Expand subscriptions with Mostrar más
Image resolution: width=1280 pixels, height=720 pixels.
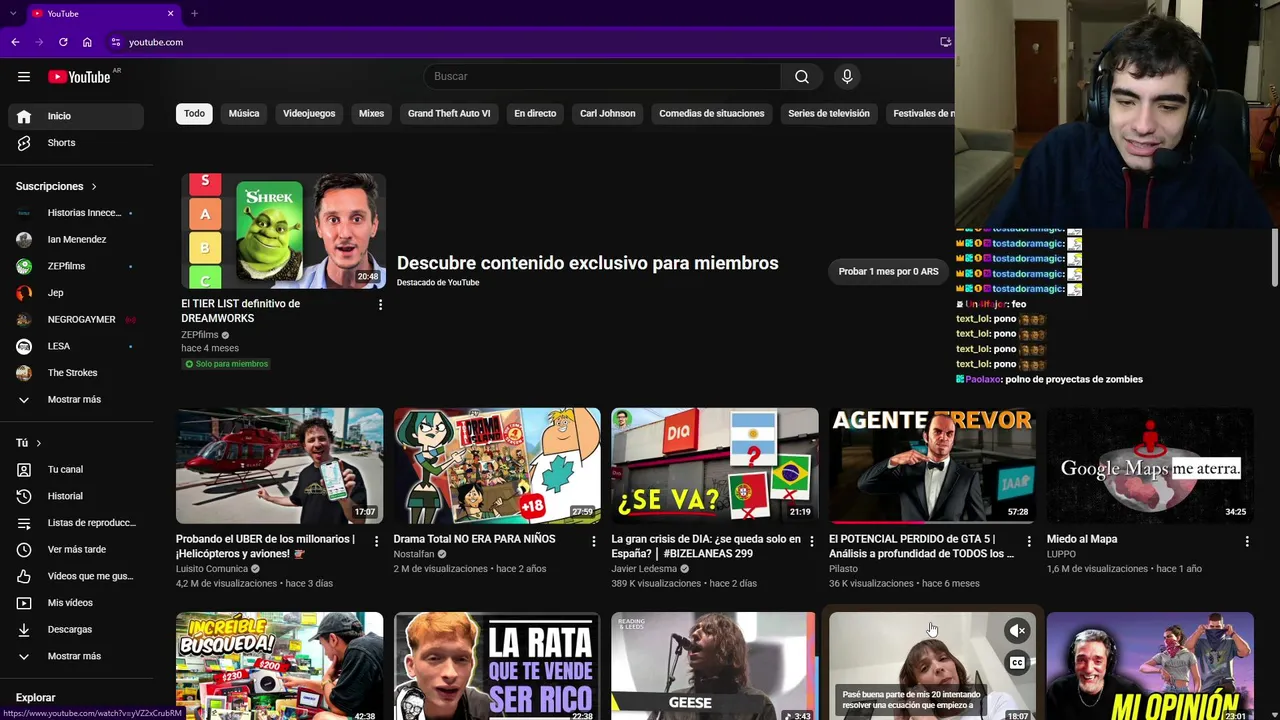(76, 399)
